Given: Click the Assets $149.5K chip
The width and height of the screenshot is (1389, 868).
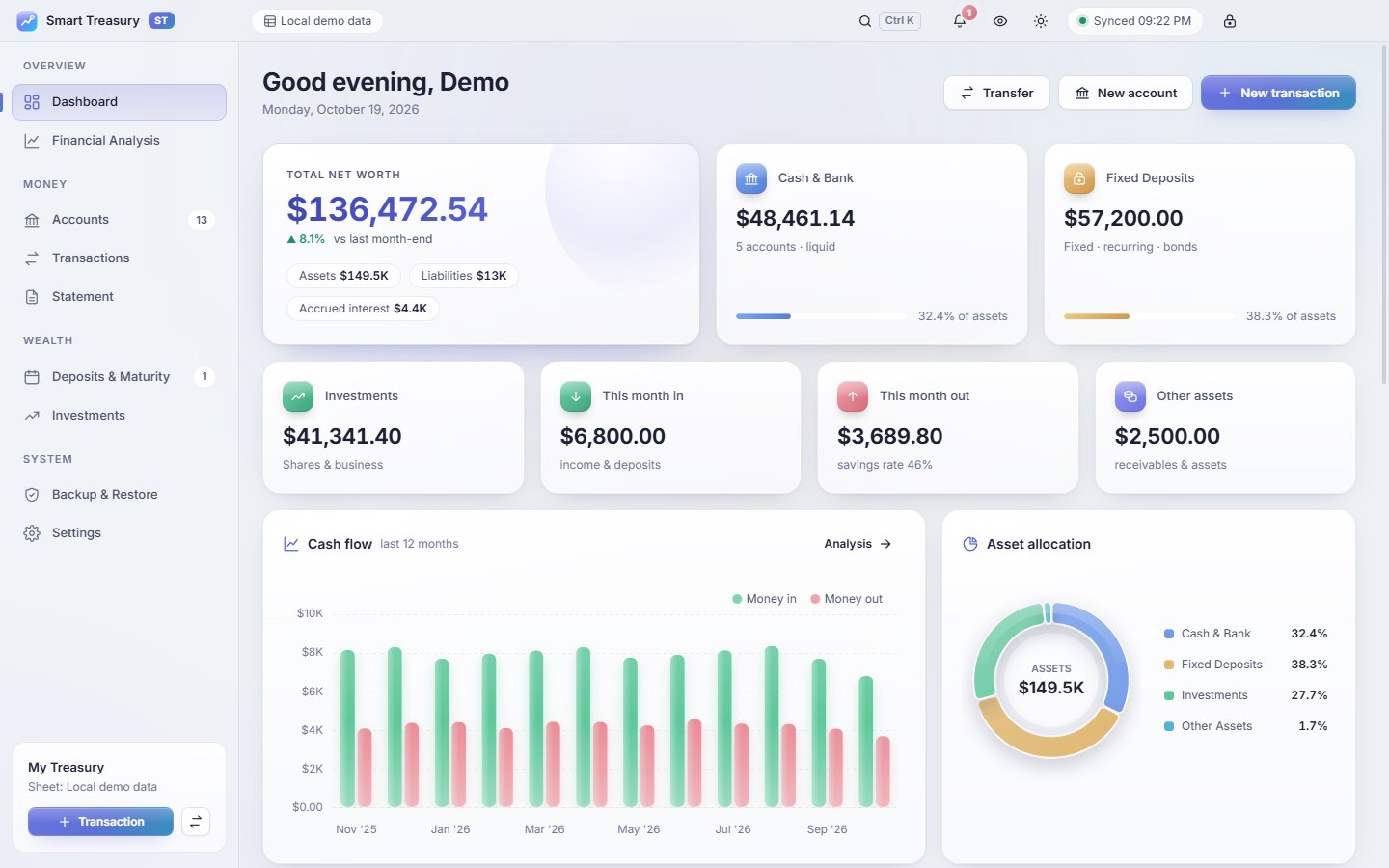Looking at the screenshot, I should [343, 276].
